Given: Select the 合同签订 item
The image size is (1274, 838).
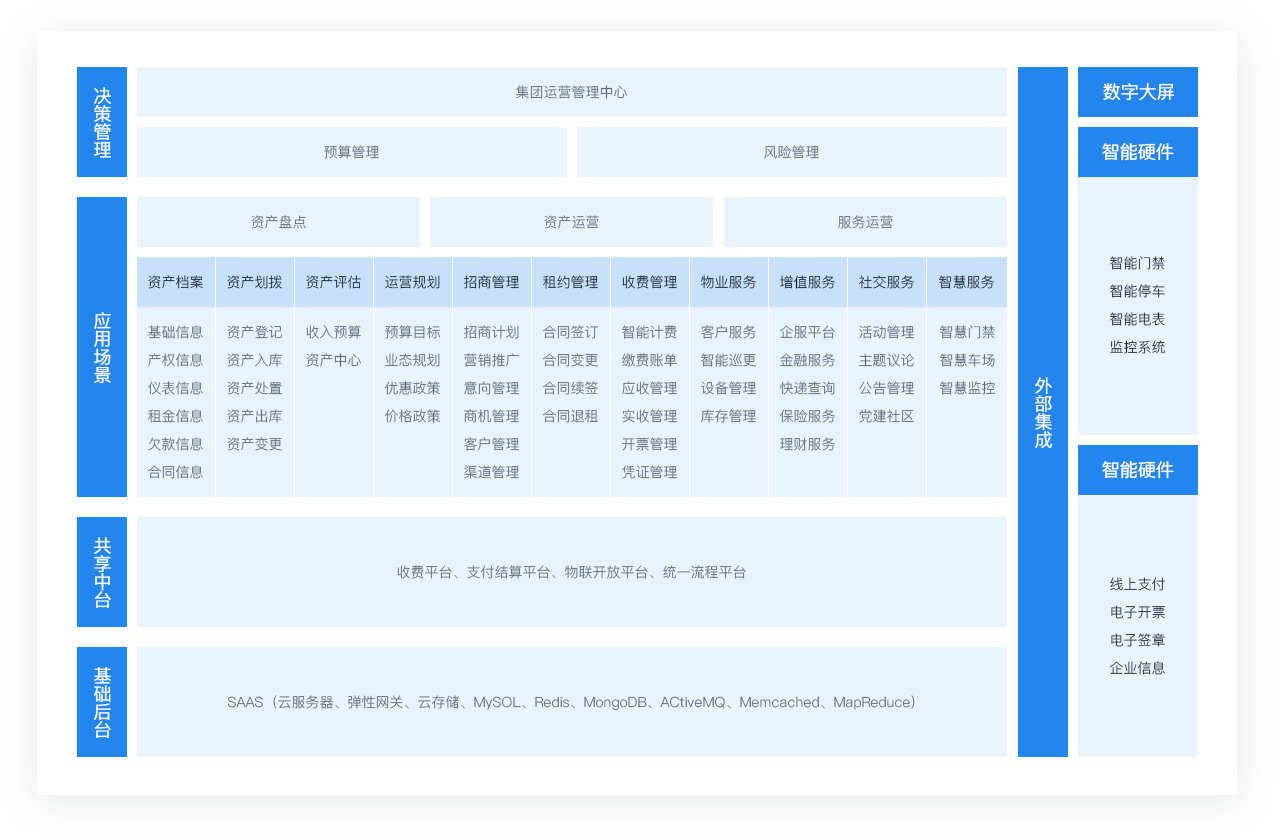Looking at the screenshot, I should coord(570,332).
